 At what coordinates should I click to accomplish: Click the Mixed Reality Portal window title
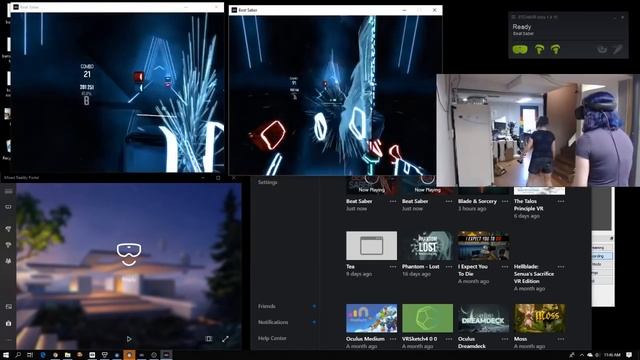click(21, 178)
